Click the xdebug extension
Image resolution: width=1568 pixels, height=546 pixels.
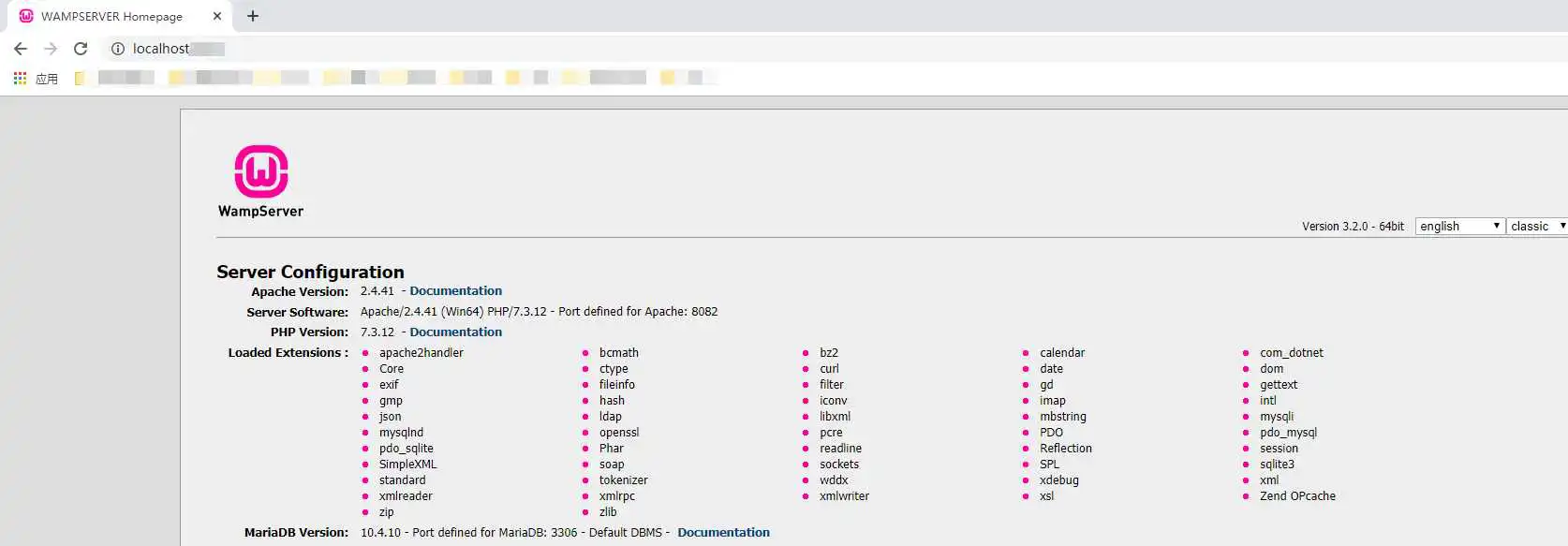coord(1059,480)
